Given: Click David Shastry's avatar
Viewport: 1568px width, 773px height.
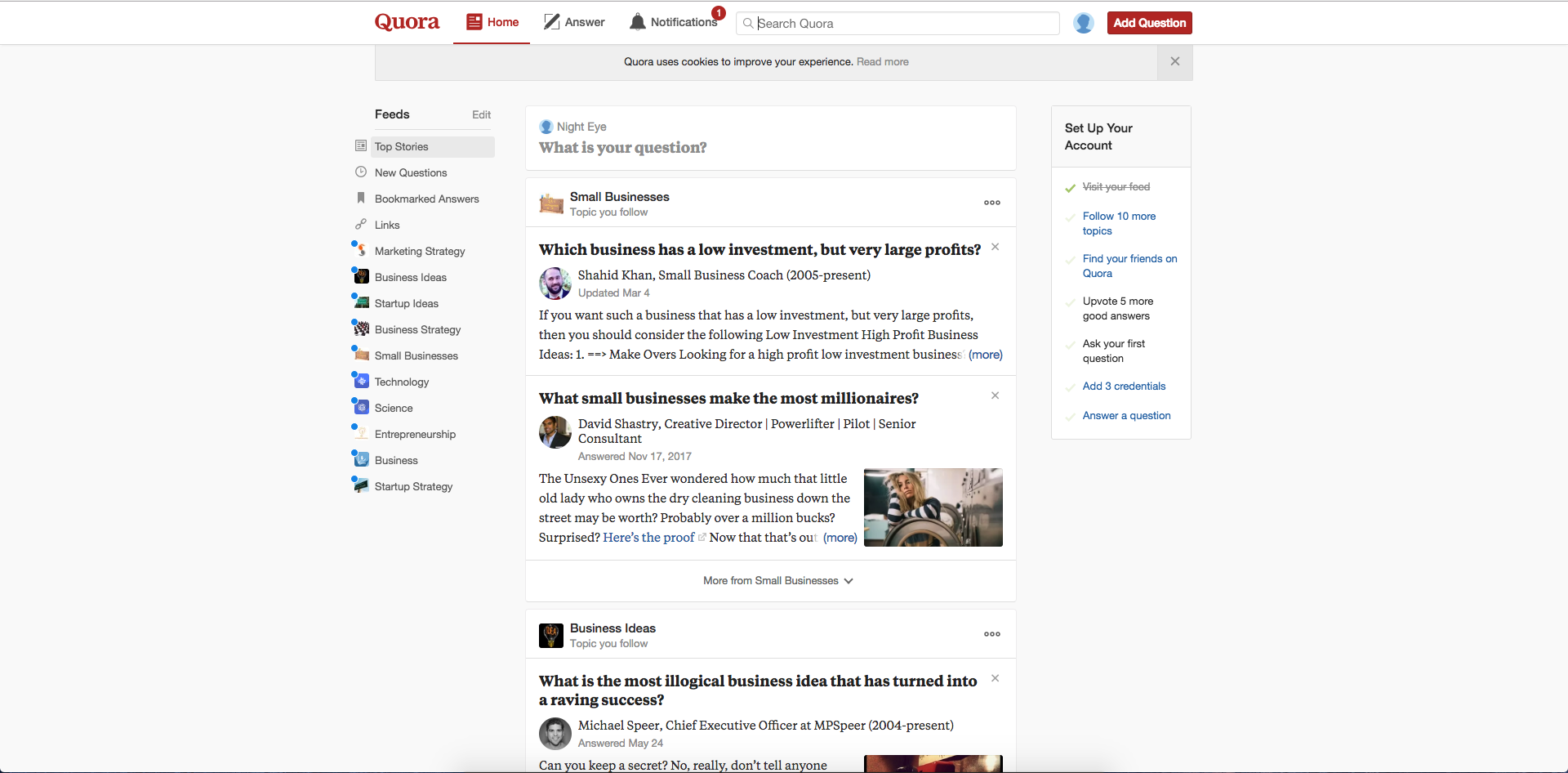Looking at the screenshot, I should click(x=555, y=432).
